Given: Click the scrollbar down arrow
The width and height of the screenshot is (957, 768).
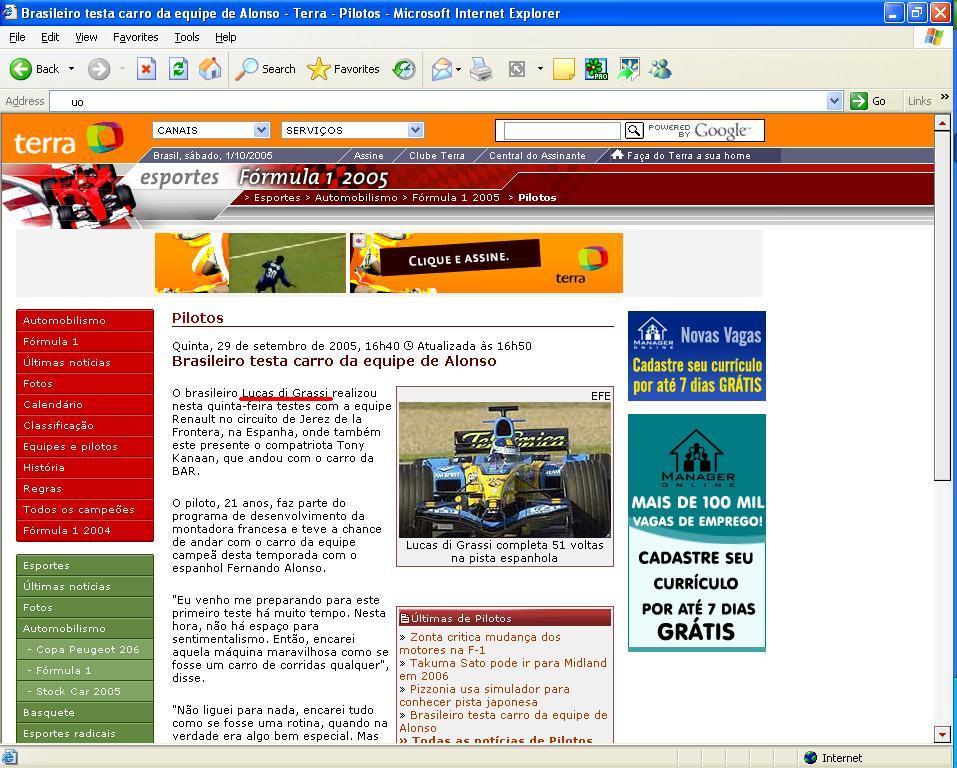Looking at the screenshot, I should click(x=942, y=734).
